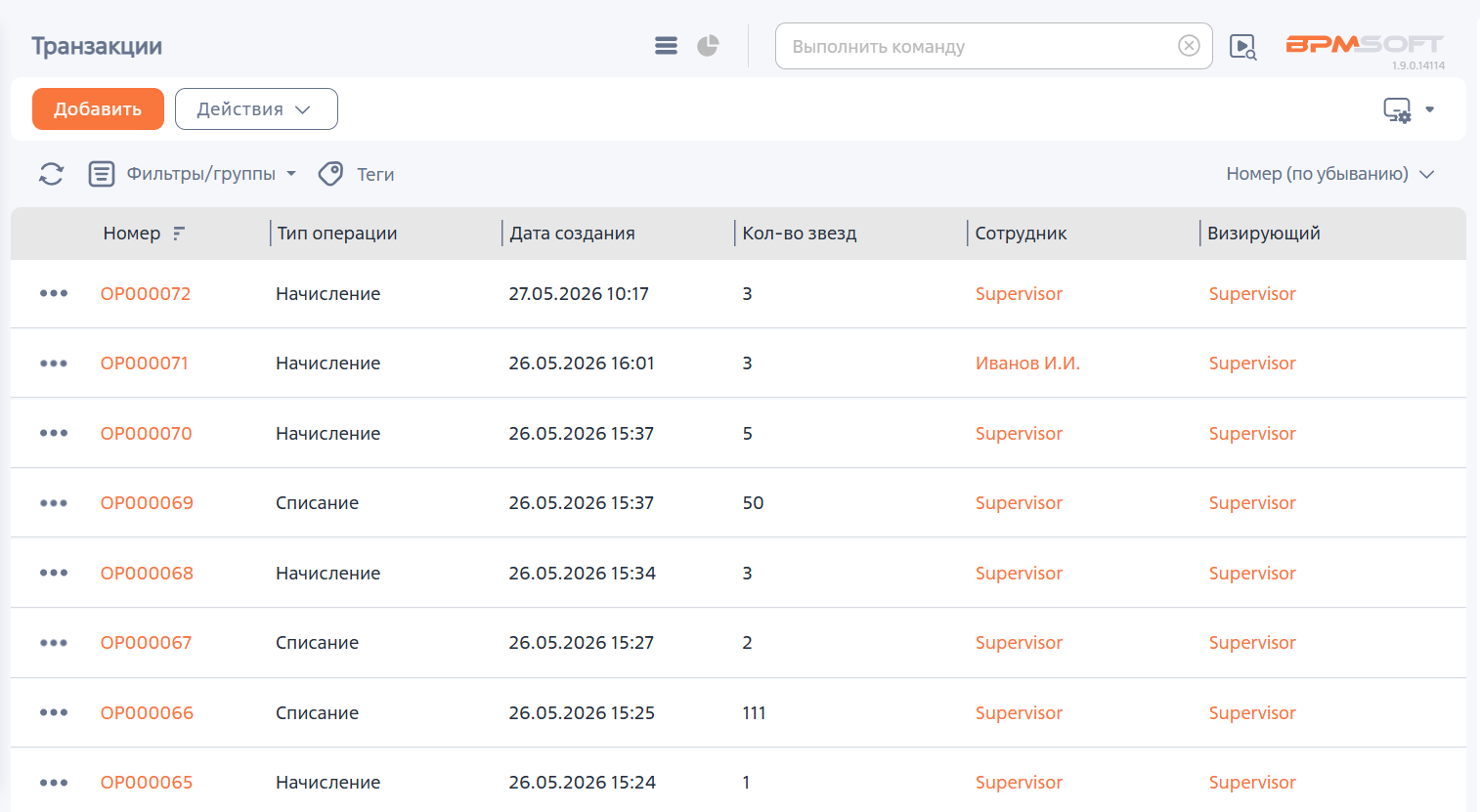Viewport: 1480px width, 812px height.
Task: Sort by Номер column header
Action: pyautogui.click(x=132, y=234)
